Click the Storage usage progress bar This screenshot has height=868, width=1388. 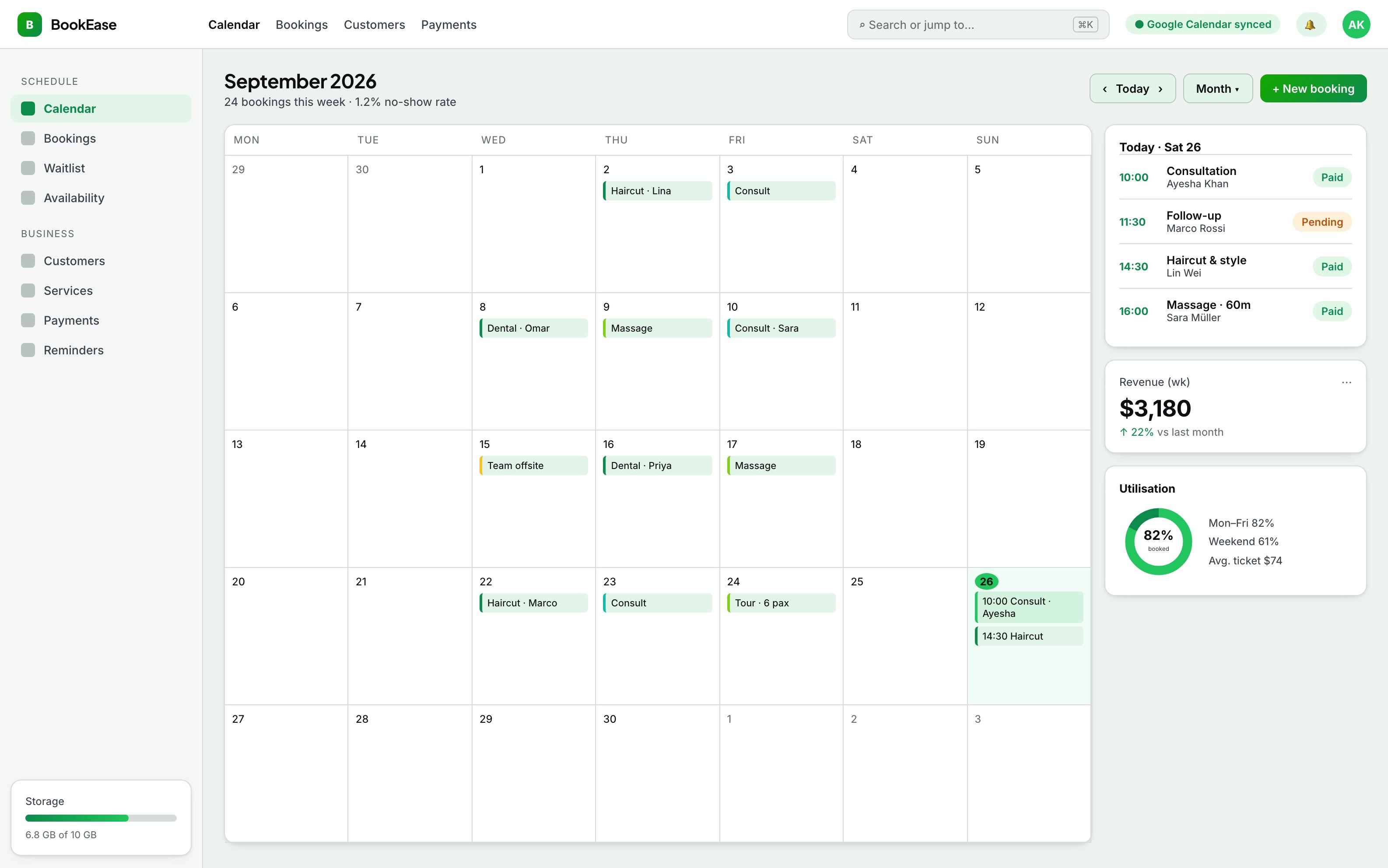[x=101, y=818]
